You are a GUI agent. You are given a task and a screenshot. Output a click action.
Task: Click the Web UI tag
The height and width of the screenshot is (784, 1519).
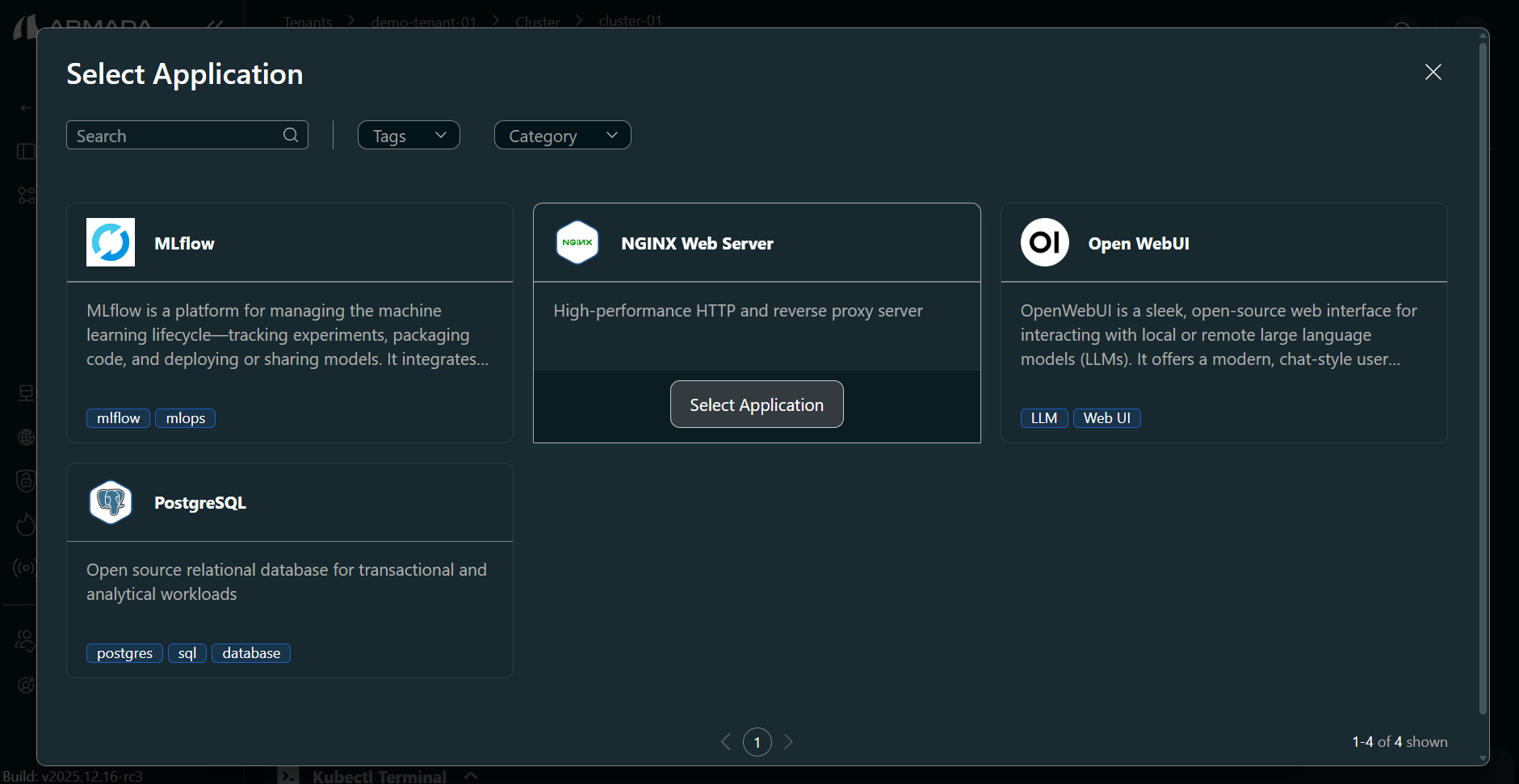pos(1106,418)
